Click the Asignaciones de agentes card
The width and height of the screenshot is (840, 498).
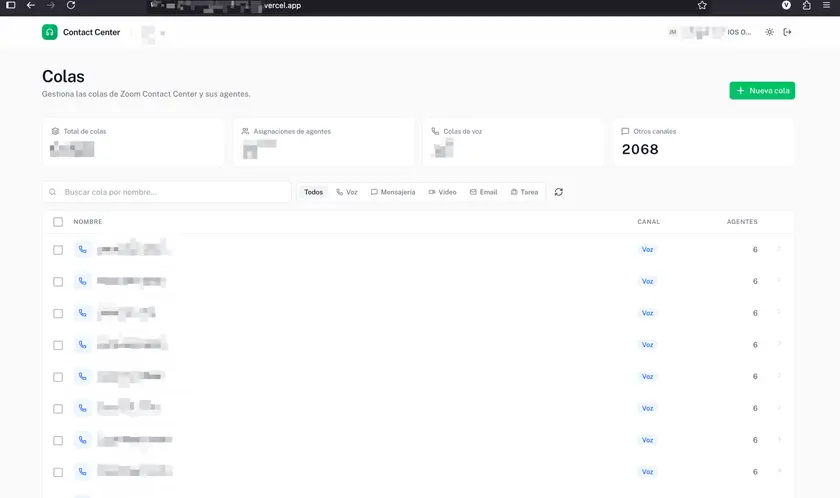pos(324,142)
